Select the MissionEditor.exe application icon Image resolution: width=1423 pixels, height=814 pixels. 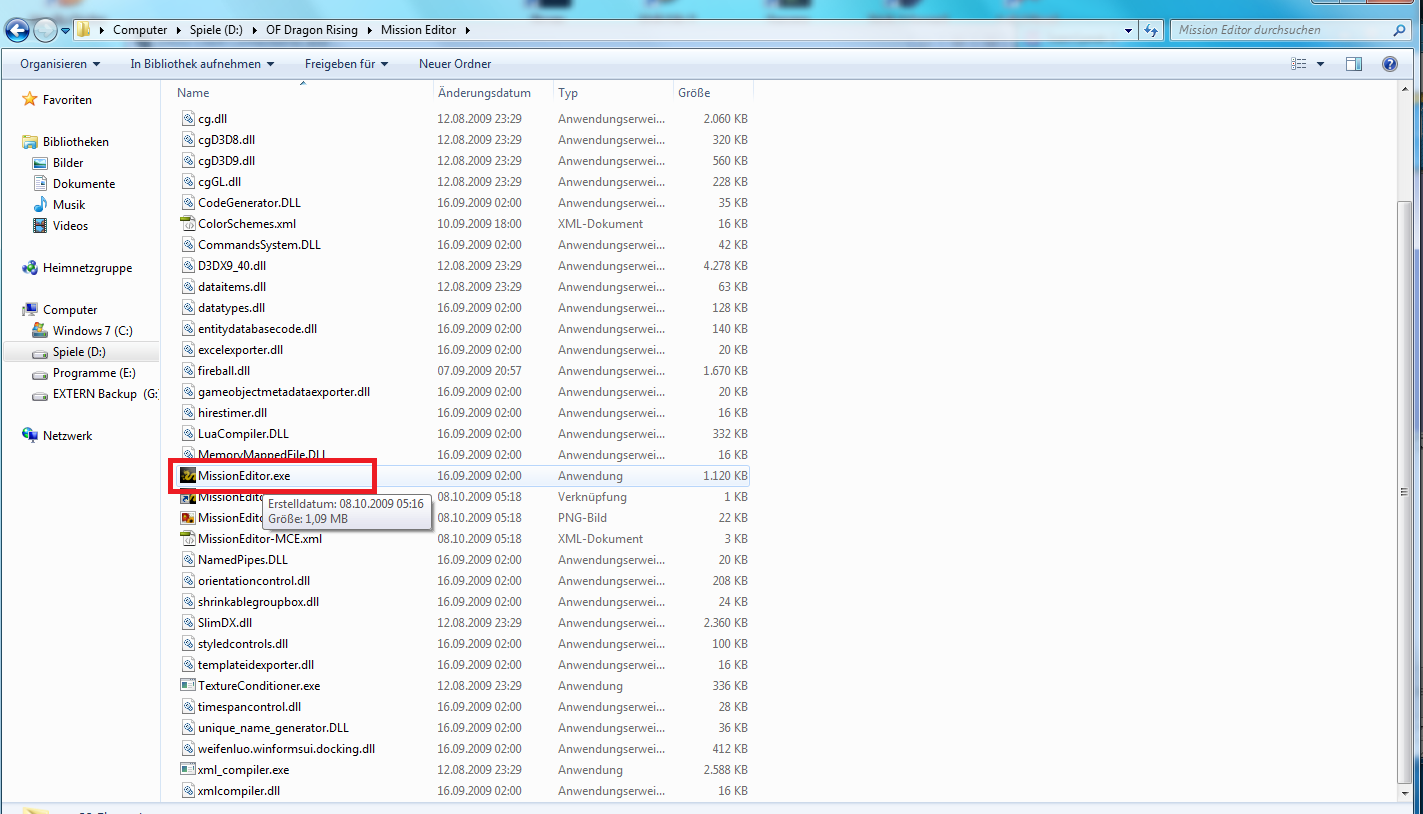[188, 476]
